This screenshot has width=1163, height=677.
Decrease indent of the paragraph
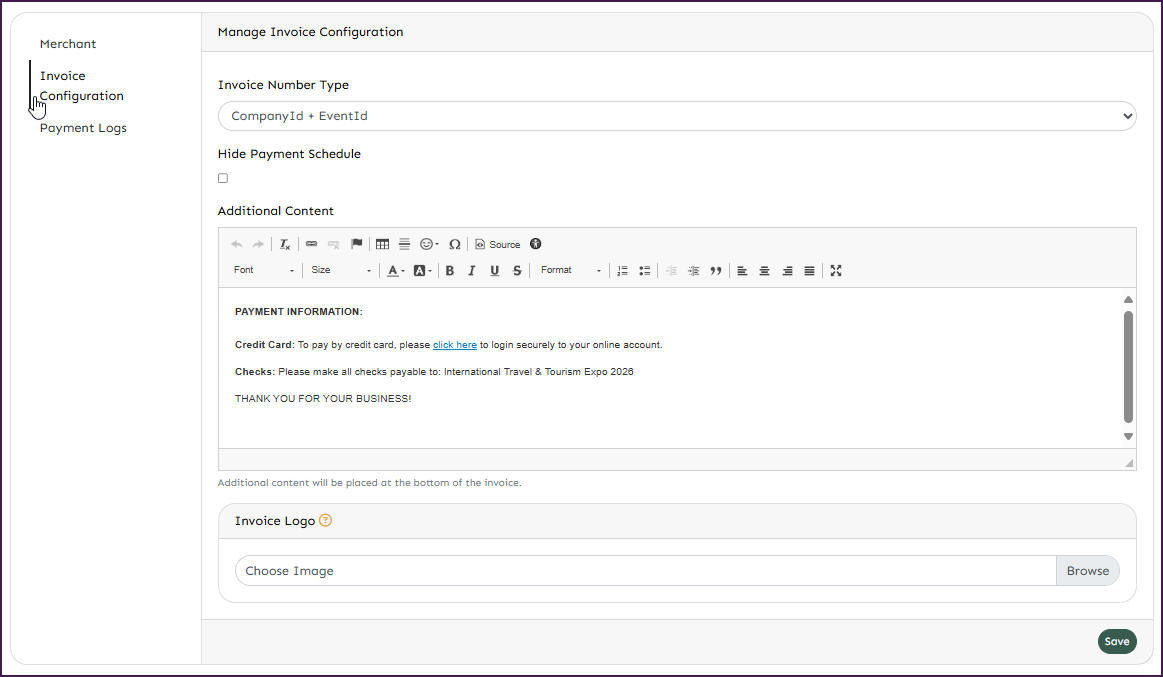click(671, 271)
